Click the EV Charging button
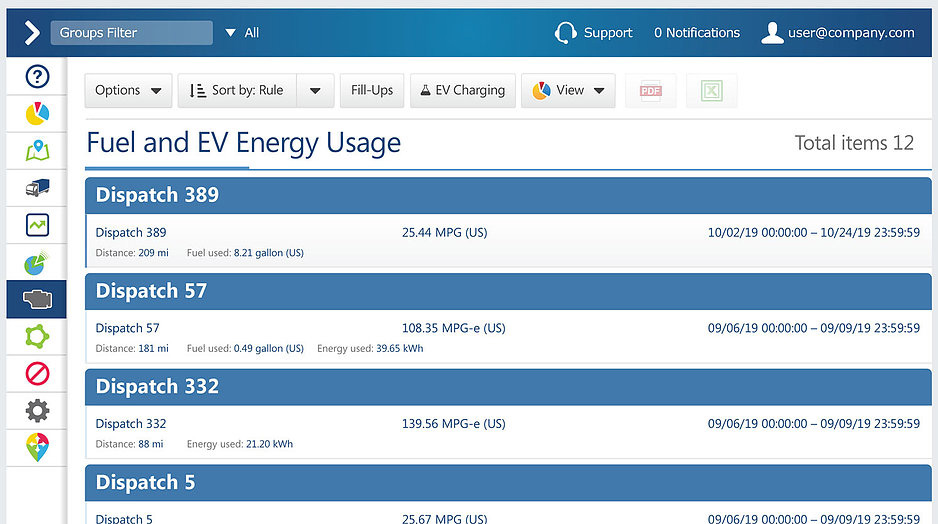938x524 pixels. [x=462, y=91]
